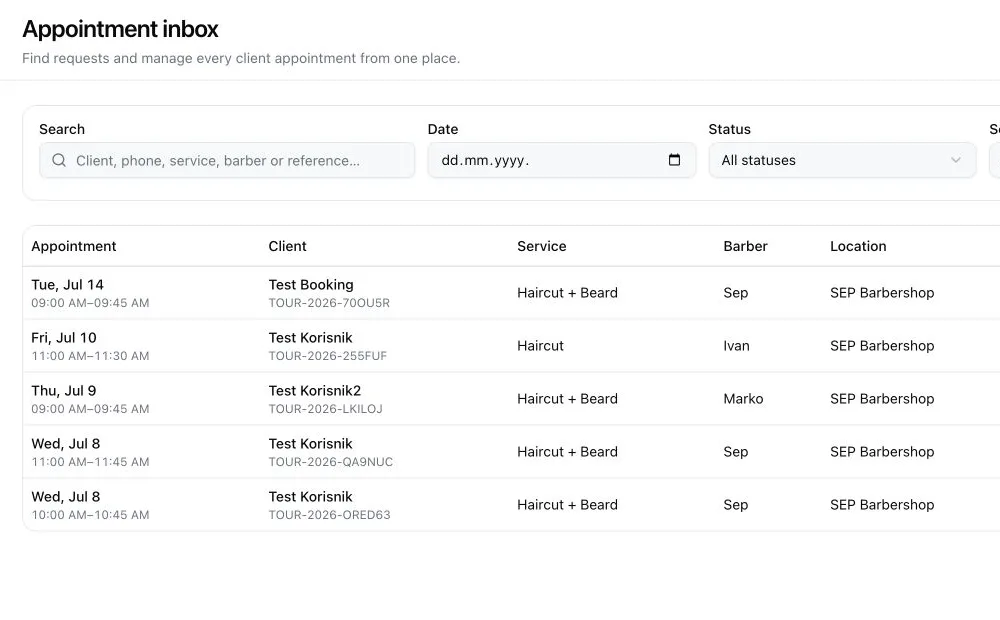Click the Service column header
The image size is (1000, 620).
point(541,246)
